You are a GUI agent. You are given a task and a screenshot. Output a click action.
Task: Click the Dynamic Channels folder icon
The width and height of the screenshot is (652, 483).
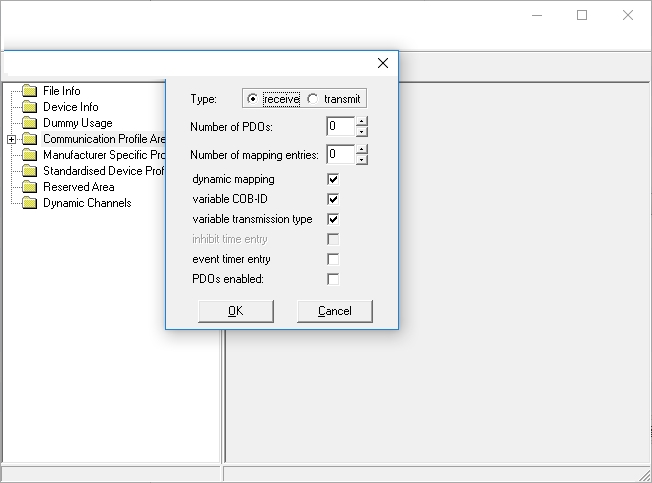(x=29, y=203)
